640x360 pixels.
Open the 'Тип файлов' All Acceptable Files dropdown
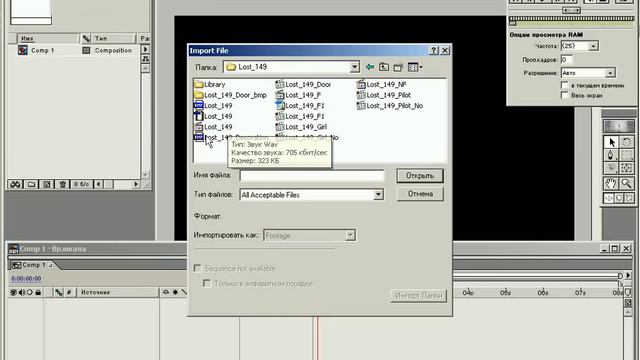click(x=378, y=195)
